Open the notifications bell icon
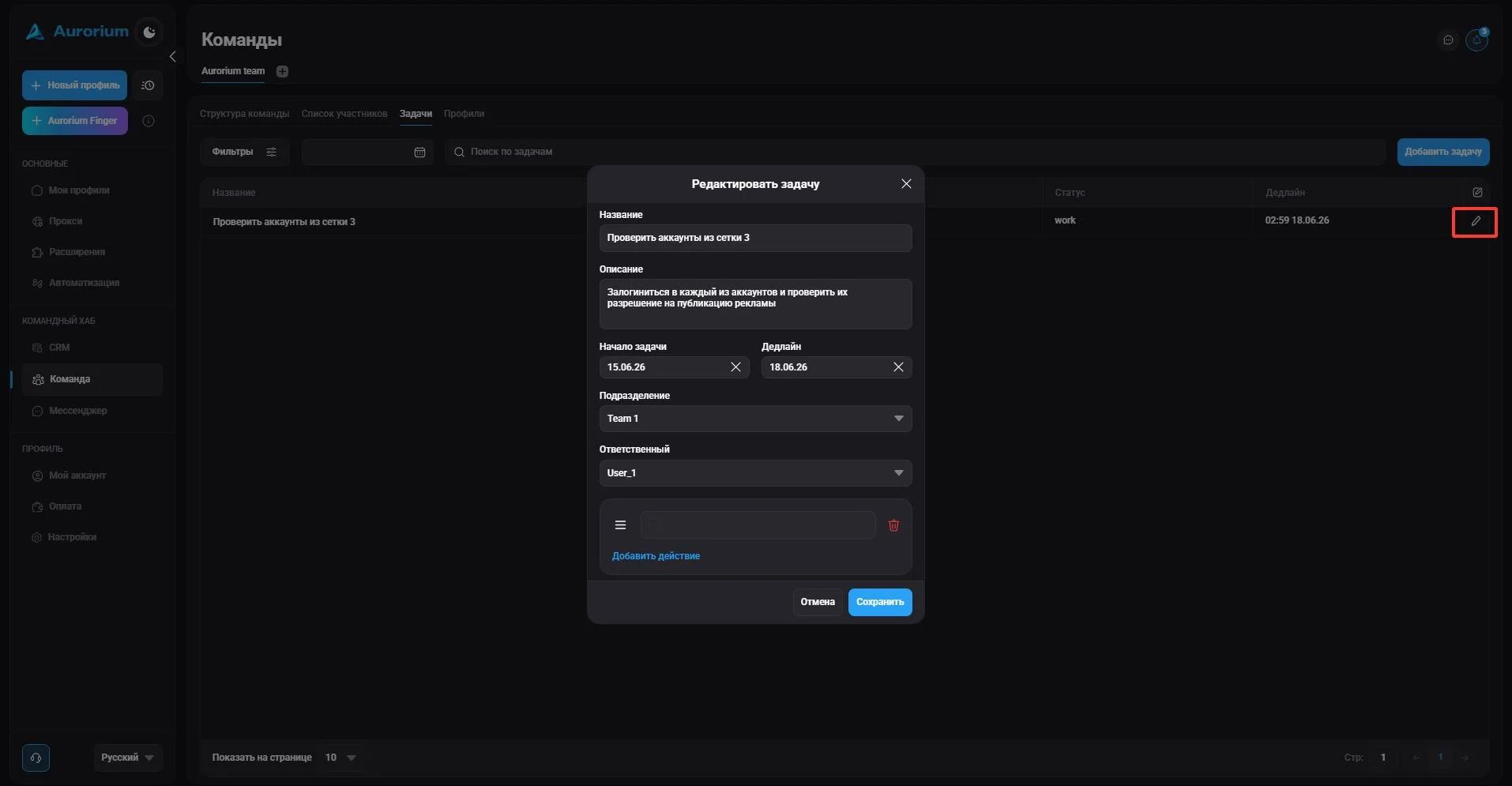The image size is (1512, 786). (1476, 39)
